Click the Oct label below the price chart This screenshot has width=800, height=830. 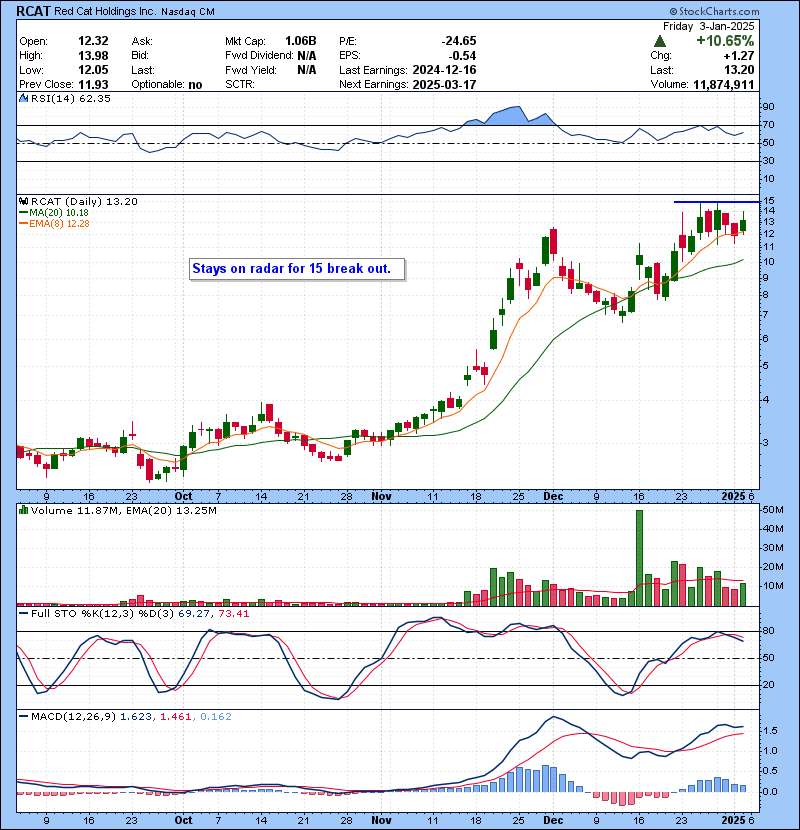tap(183, 496)
